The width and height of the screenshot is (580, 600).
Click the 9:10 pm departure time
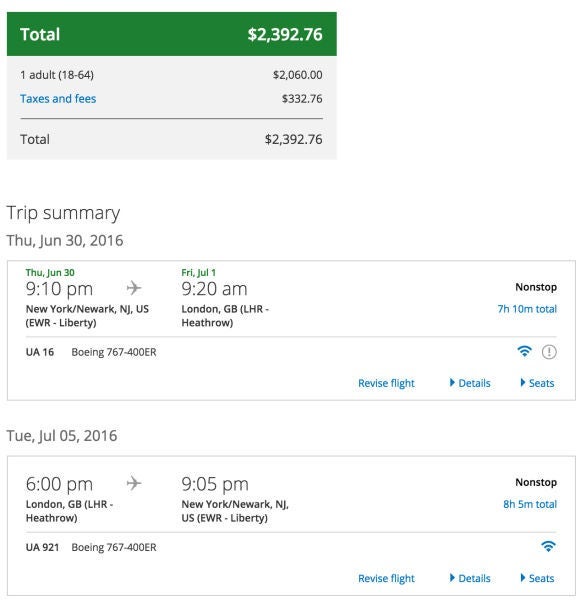(x=59, y=289)
